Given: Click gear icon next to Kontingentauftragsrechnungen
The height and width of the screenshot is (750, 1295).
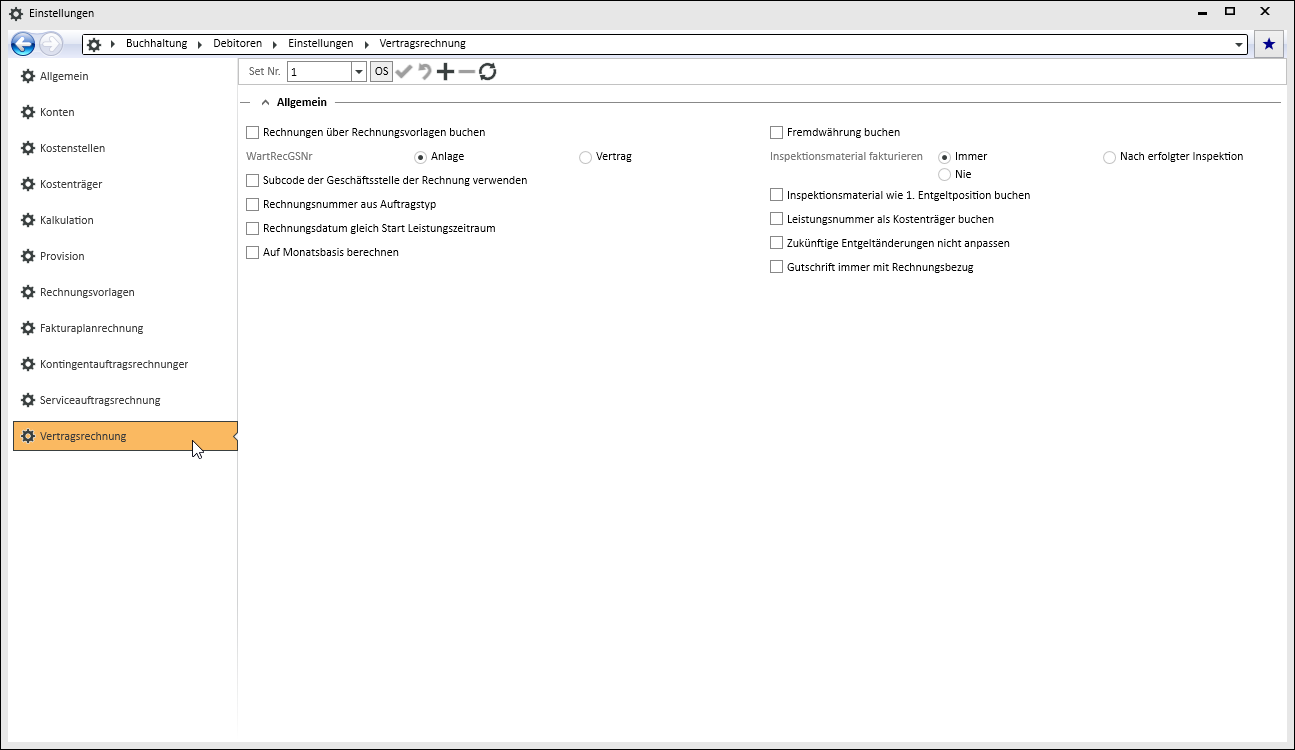Looking at the screenshot, I should (x=28, y=364).
